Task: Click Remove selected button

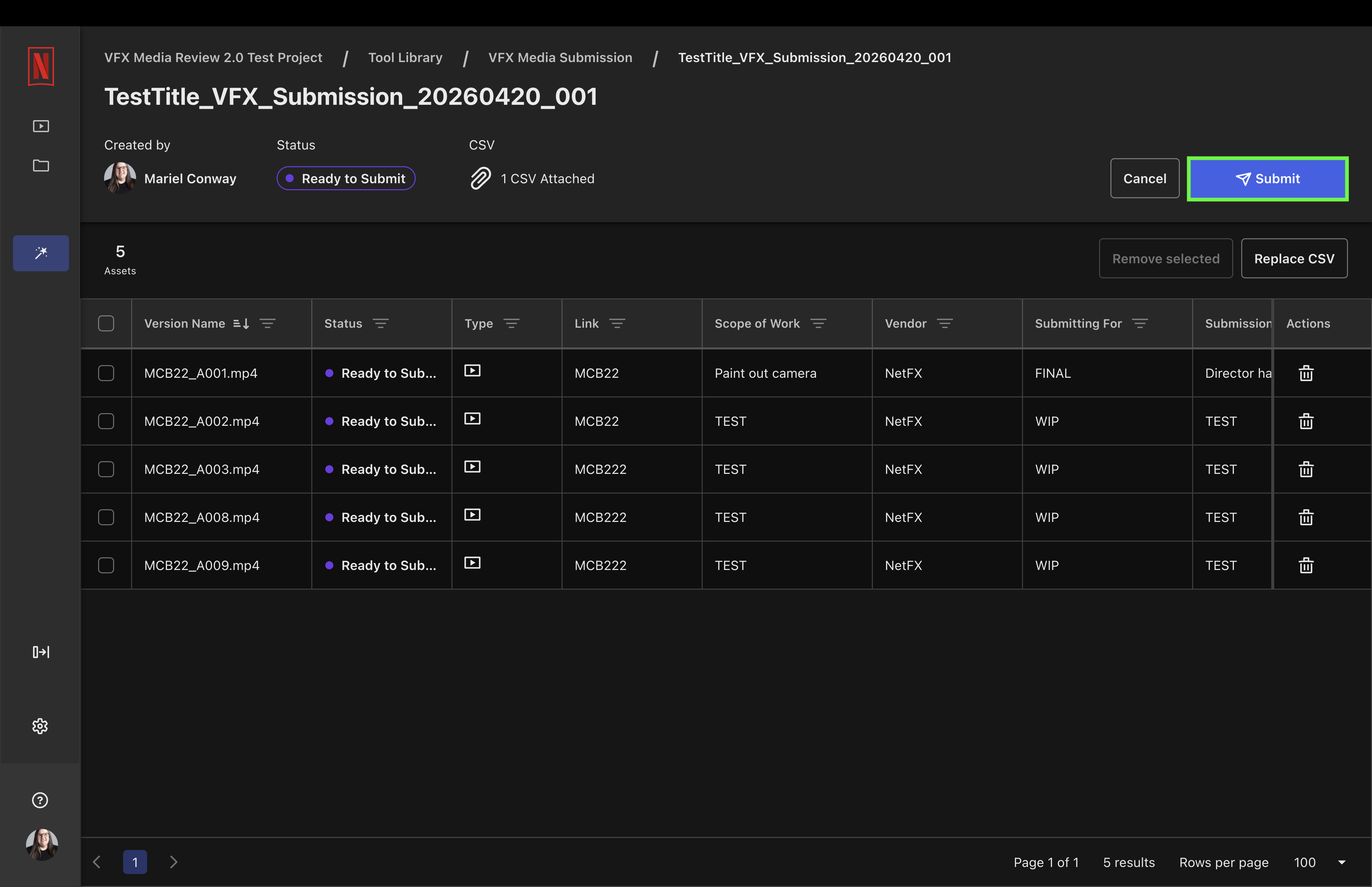Action: coord(1166,259)
